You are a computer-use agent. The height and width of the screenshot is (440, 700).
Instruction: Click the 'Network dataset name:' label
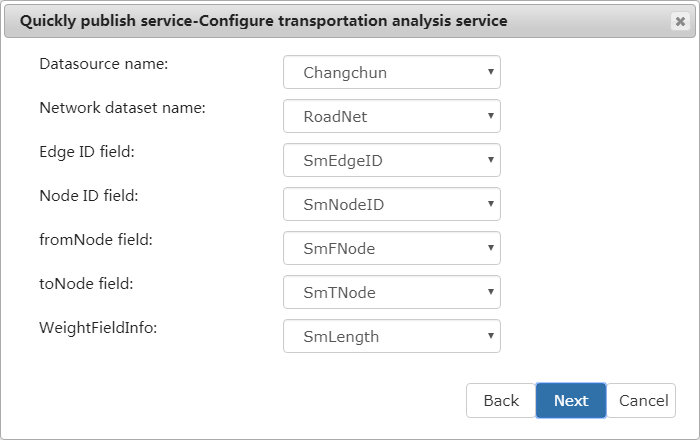click(122, 108)
